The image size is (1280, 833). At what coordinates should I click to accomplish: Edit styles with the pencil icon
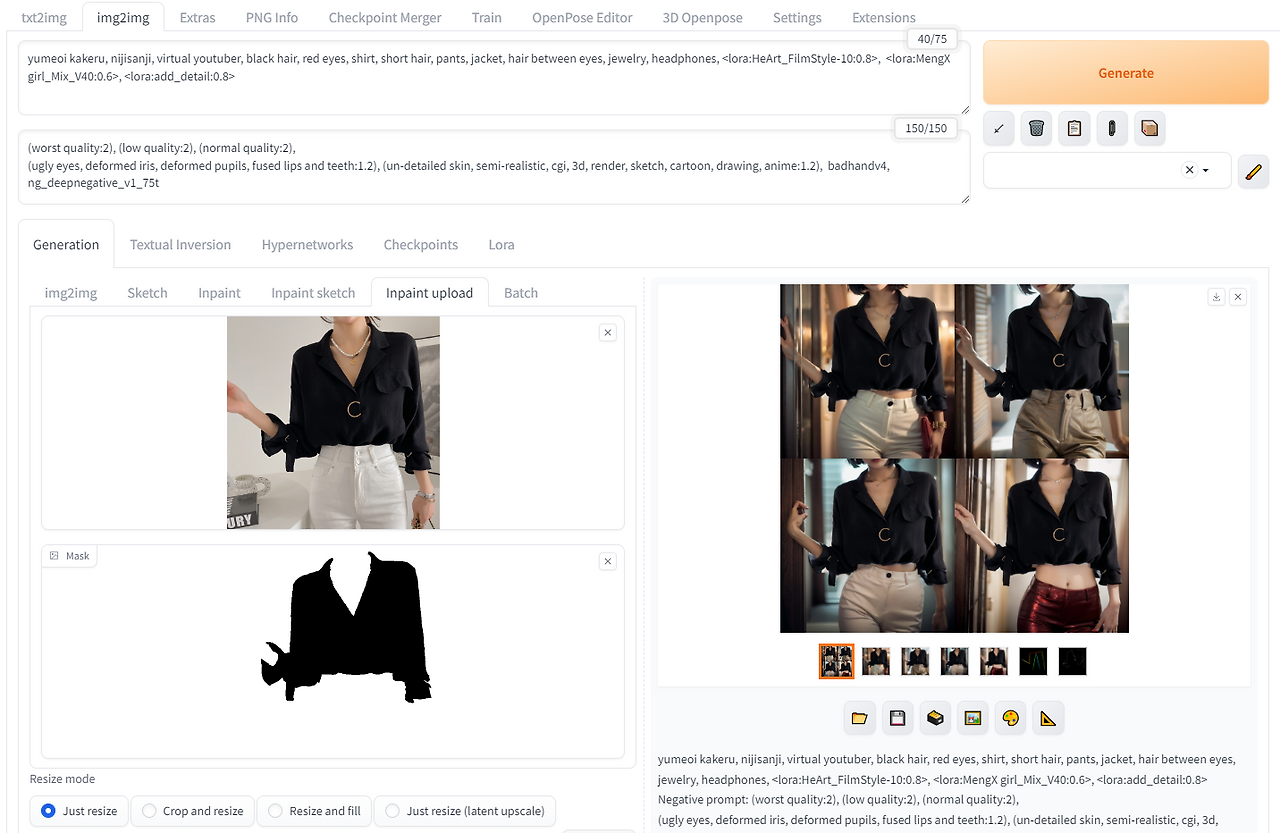[x=1253, y=171]
